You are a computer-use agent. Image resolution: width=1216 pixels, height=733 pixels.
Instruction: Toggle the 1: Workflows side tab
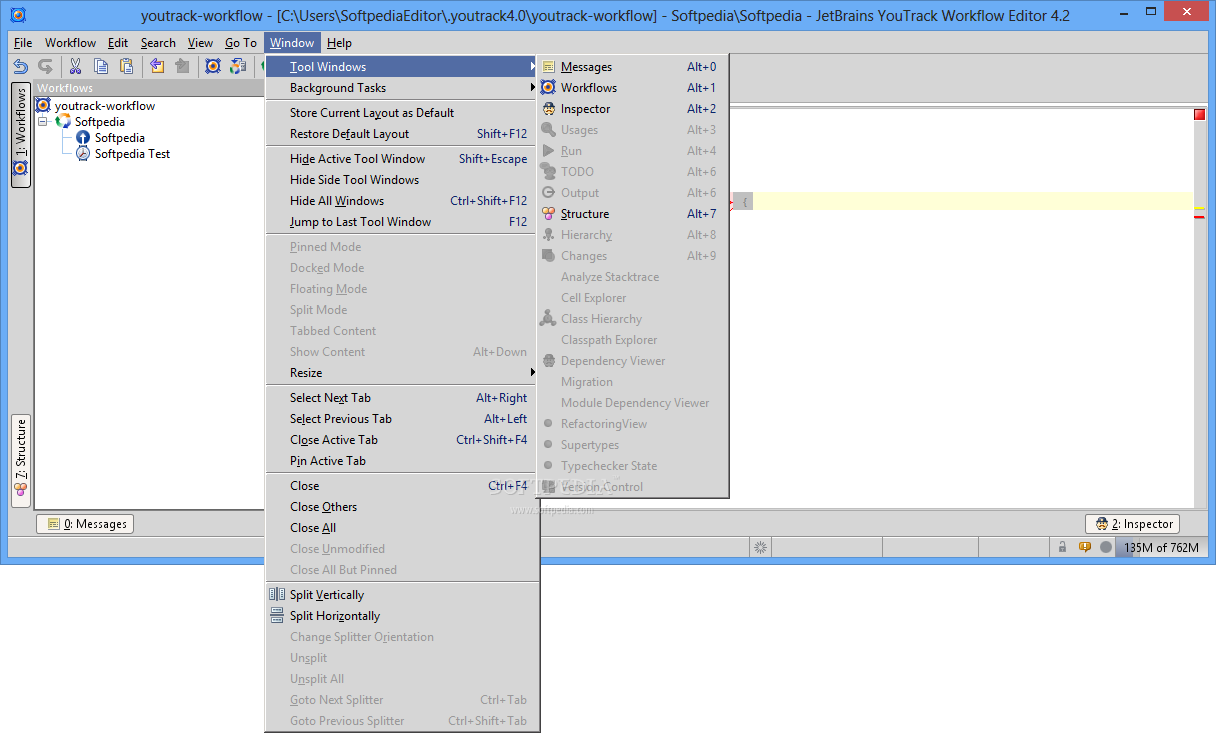tap(20, 135)
